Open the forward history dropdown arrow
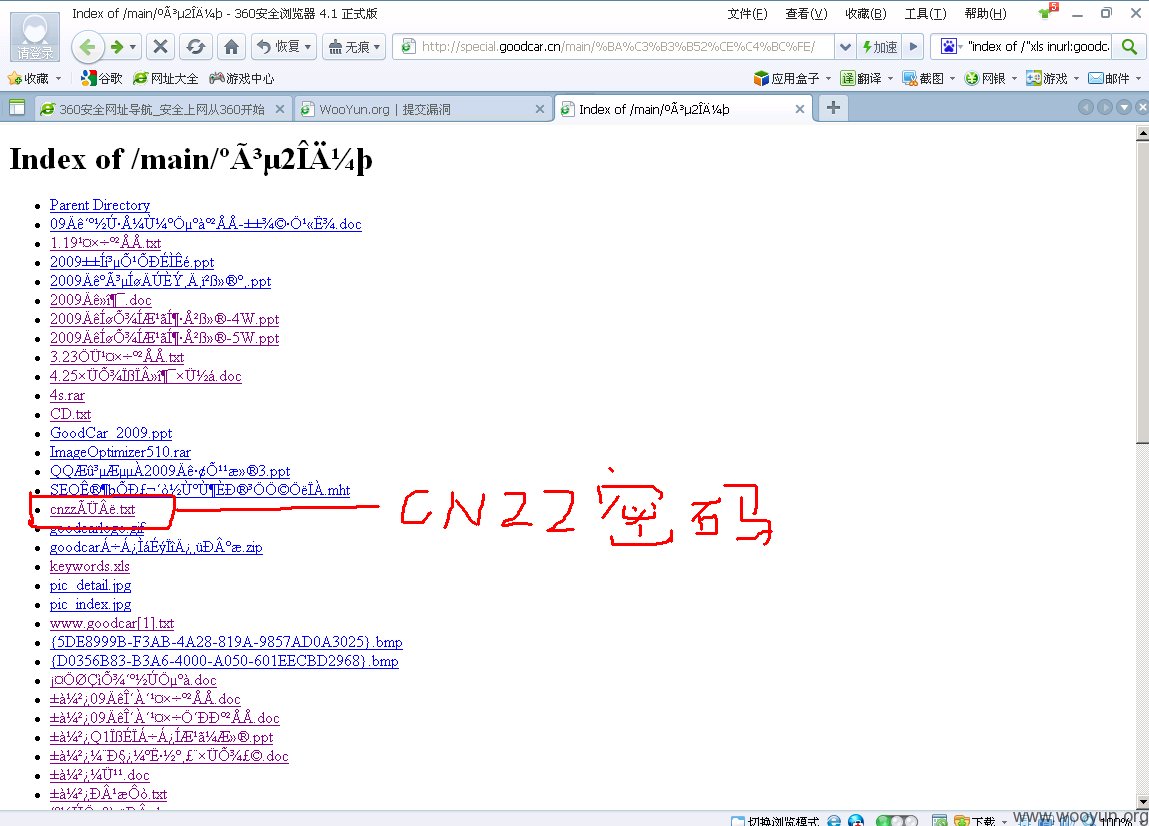This screenshot has height=826, width=1149. coord(133,47)
